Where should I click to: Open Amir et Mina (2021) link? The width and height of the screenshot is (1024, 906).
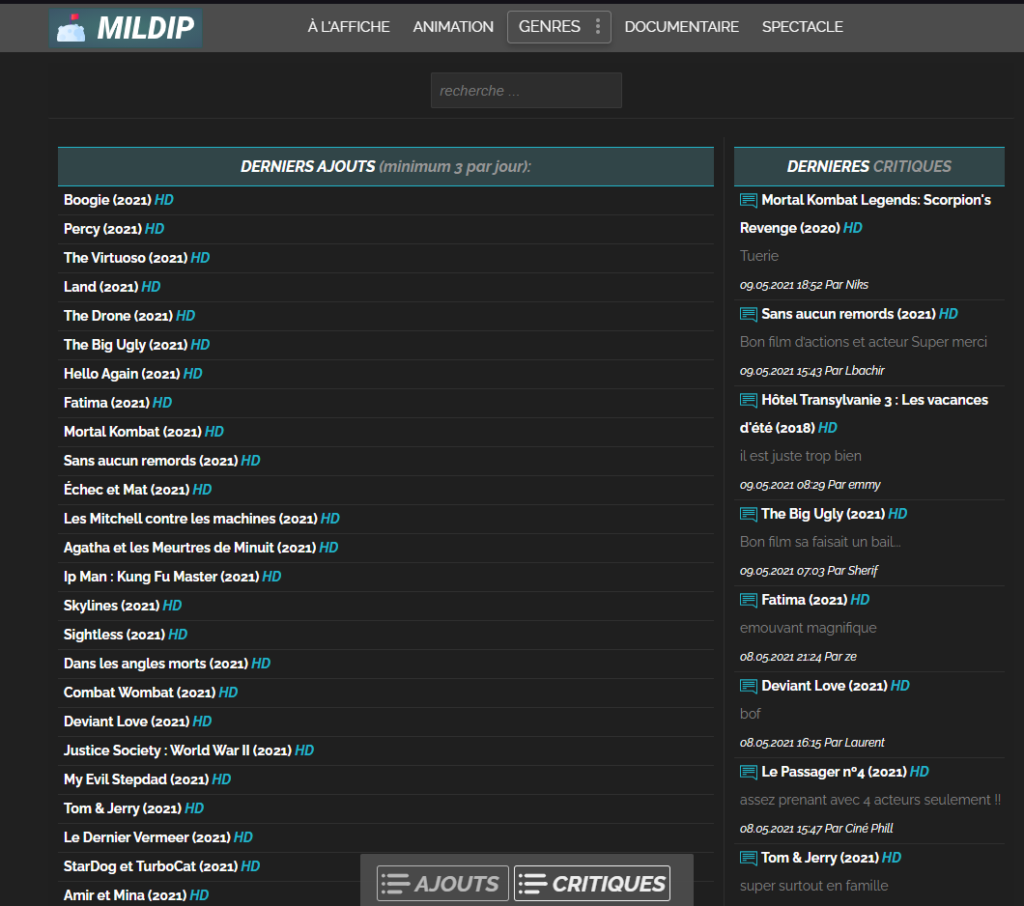(x=136, y=895)
